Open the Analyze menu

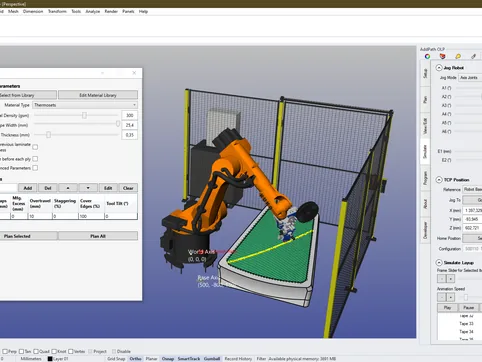[x=93, y=11]
